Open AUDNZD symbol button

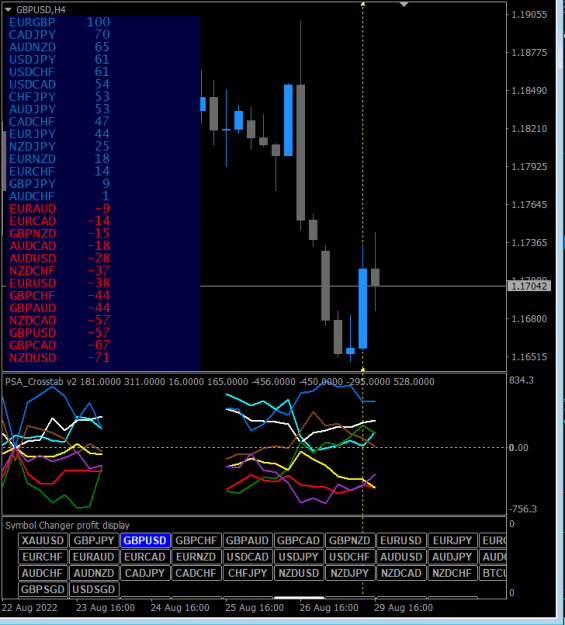point(94,573)
